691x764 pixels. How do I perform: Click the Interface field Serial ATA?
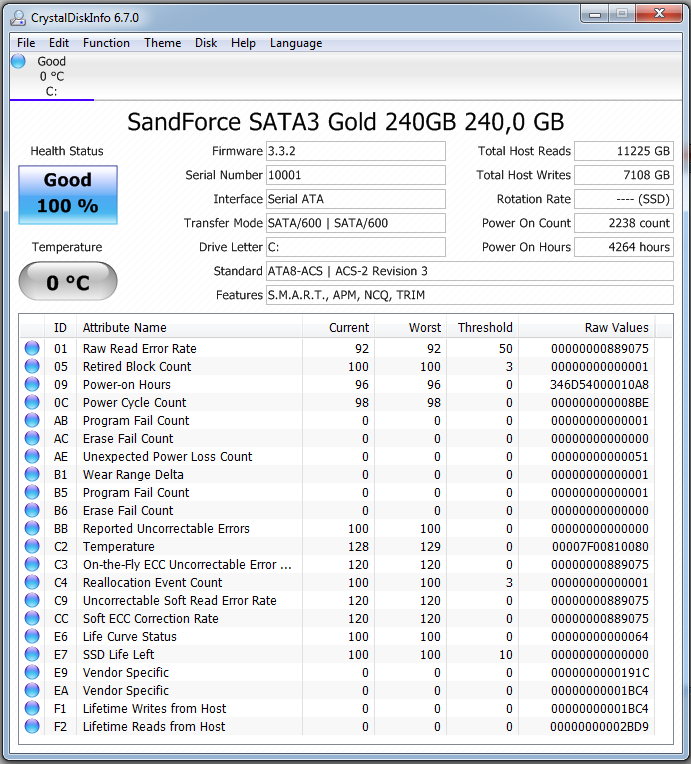(x=356, y=199)
